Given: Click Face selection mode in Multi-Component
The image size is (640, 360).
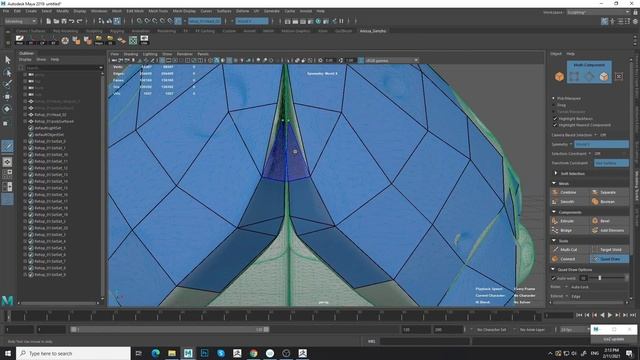Looking at the screenshot, I should [604, 76].
